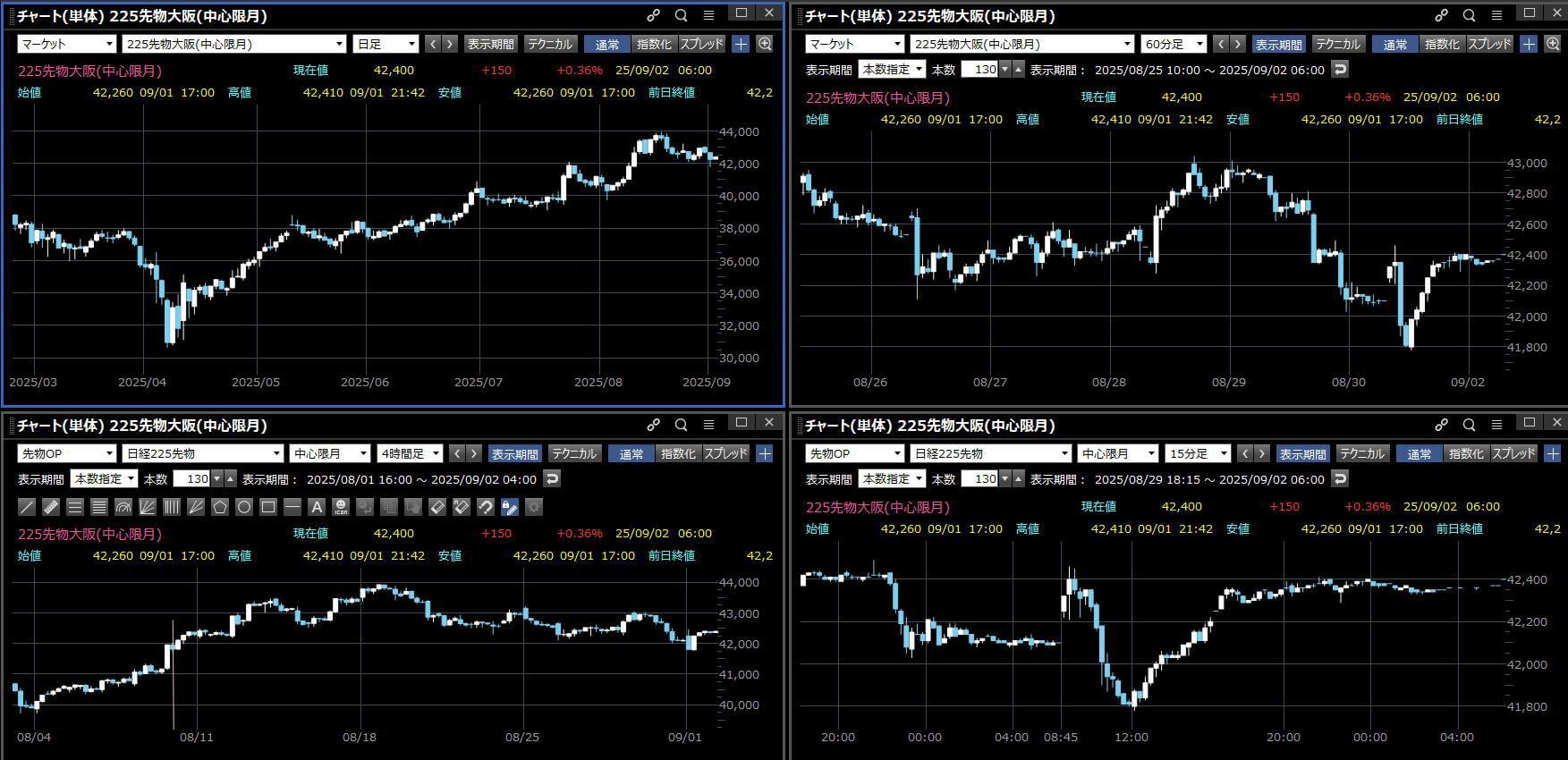The image size is (1568, 760).
Task: Open the 日足 timeframe dropdown
Action: point(386,44)
